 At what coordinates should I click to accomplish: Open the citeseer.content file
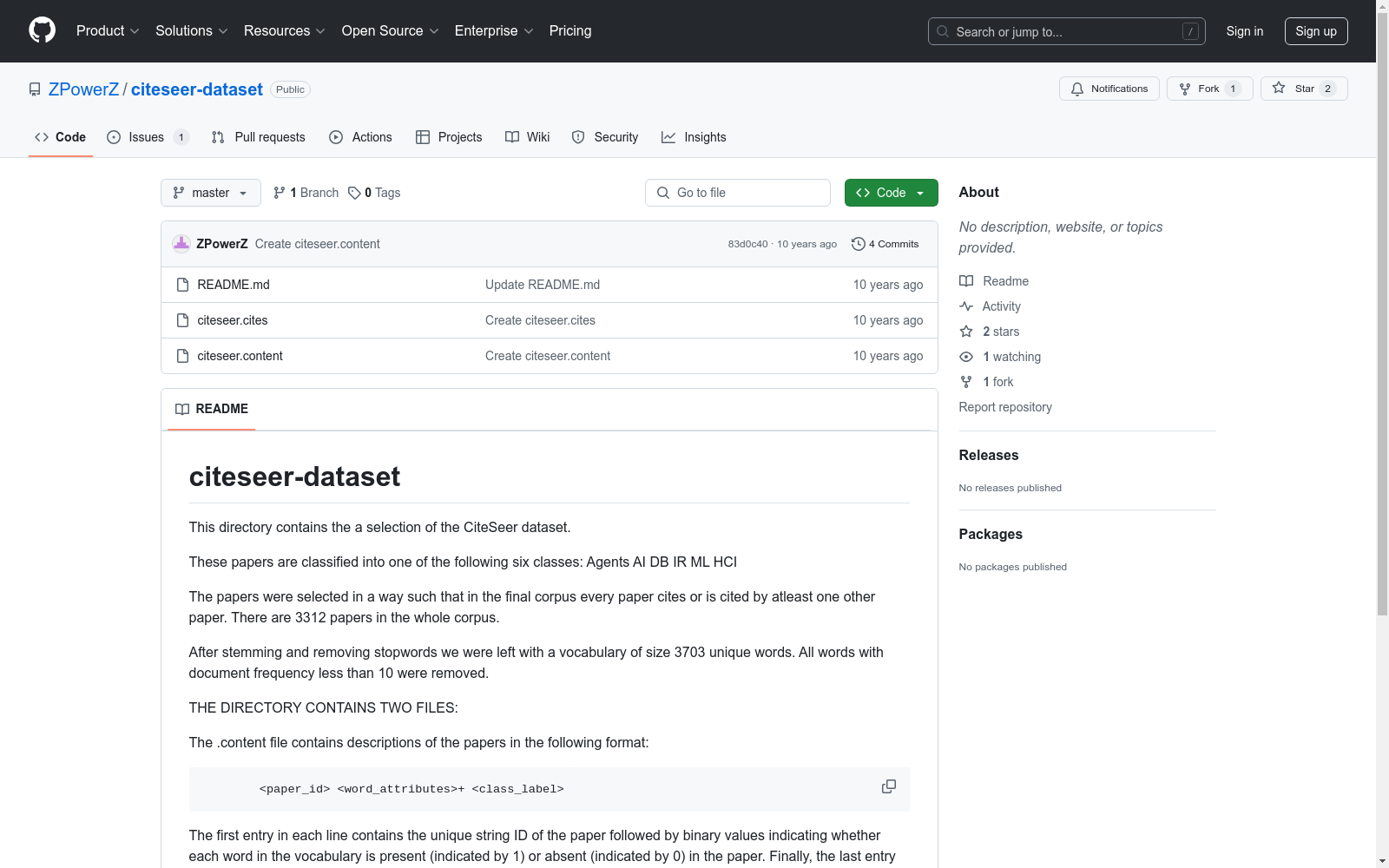click(240, 356)
